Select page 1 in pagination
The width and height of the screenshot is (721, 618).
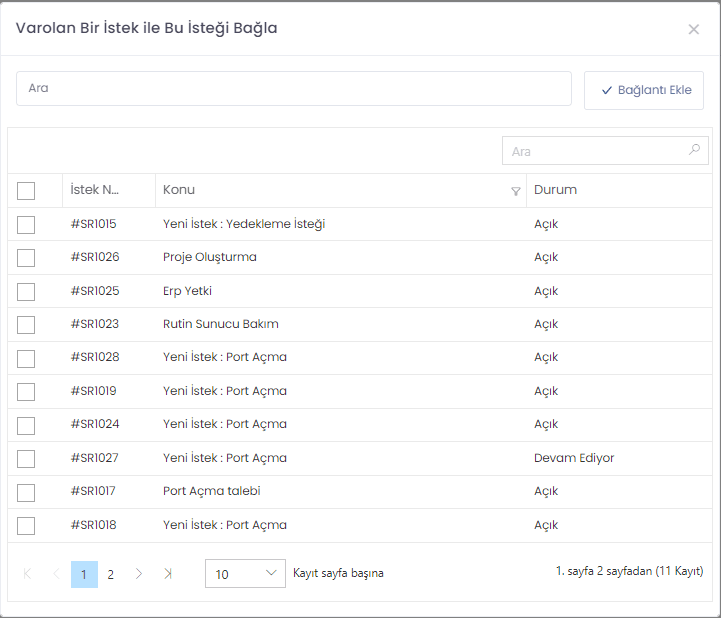[x=84, y=574]
